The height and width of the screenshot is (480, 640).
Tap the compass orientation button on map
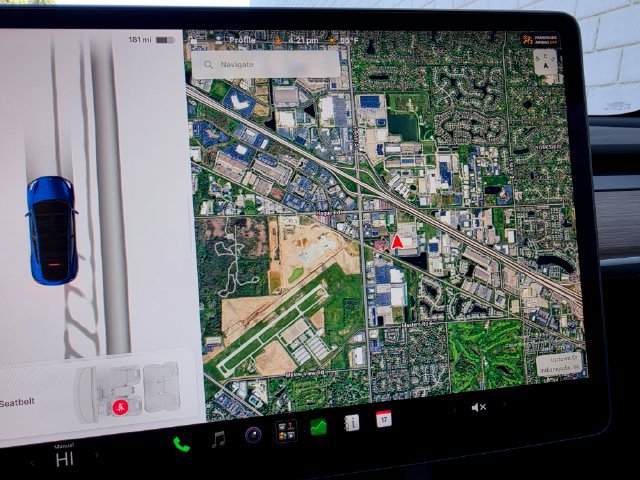545,62
